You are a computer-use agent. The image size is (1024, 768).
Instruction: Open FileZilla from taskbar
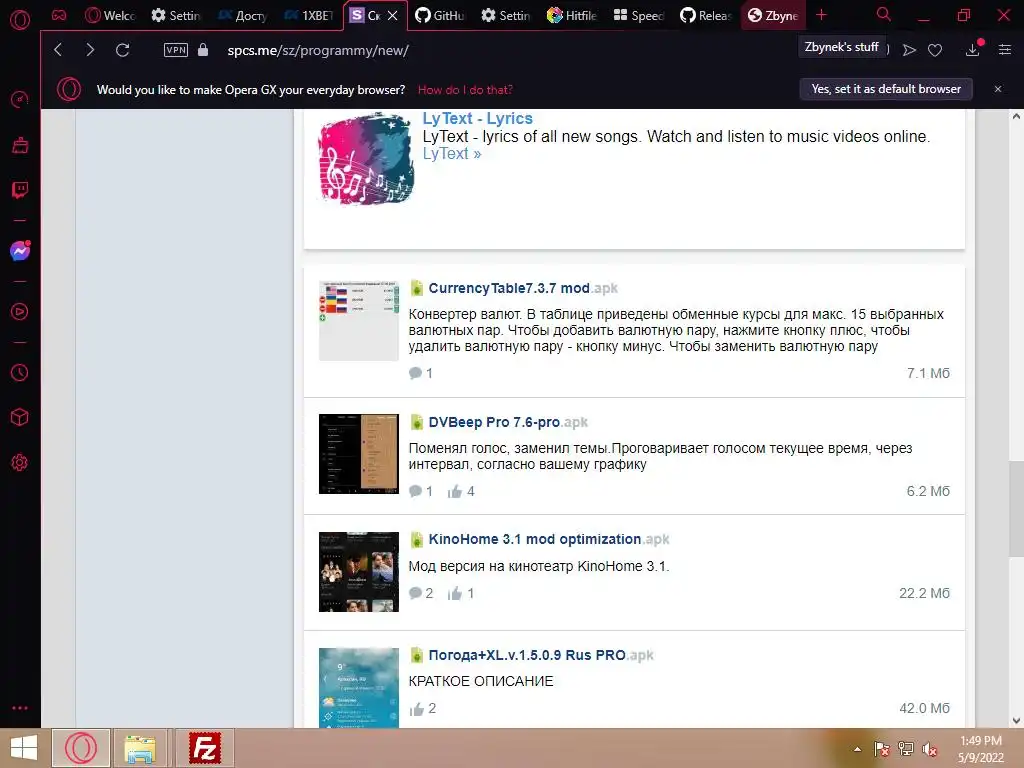click(205, 748)
